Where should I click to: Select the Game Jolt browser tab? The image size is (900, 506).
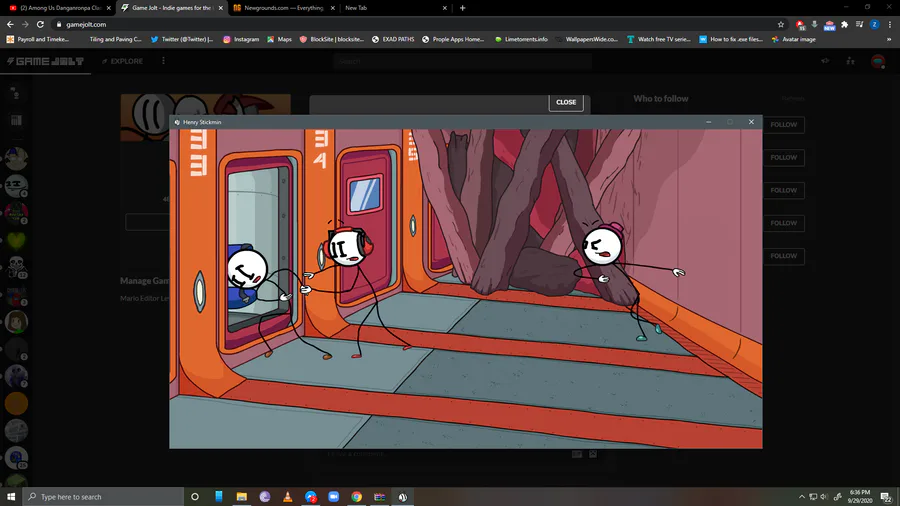tap(172, 8)
